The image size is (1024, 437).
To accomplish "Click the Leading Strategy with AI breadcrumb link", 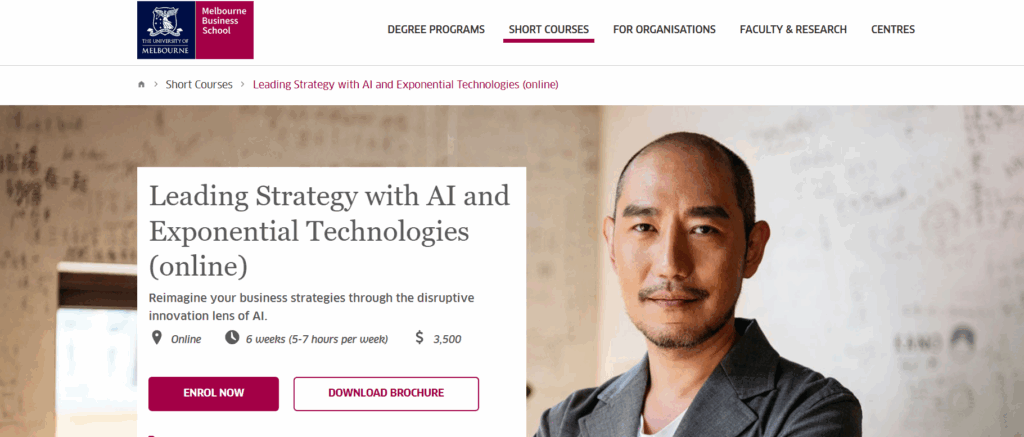I will tap(406, 84).
